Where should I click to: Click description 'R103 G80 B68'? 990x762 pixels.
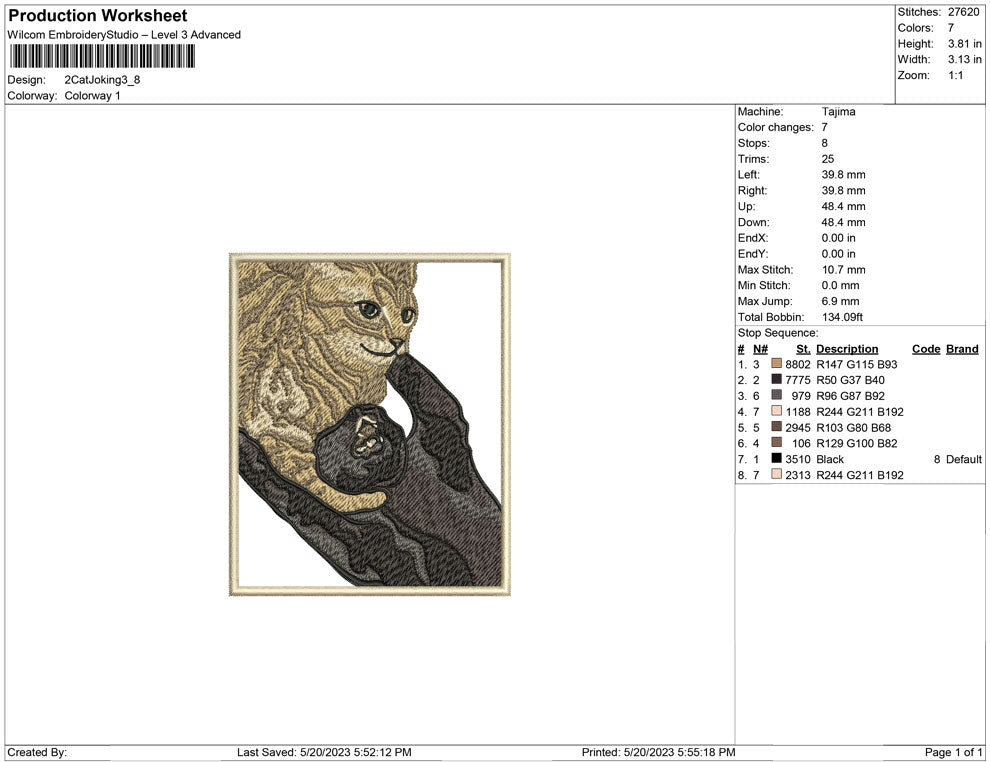pyautogui.click(x=854, y=427)
